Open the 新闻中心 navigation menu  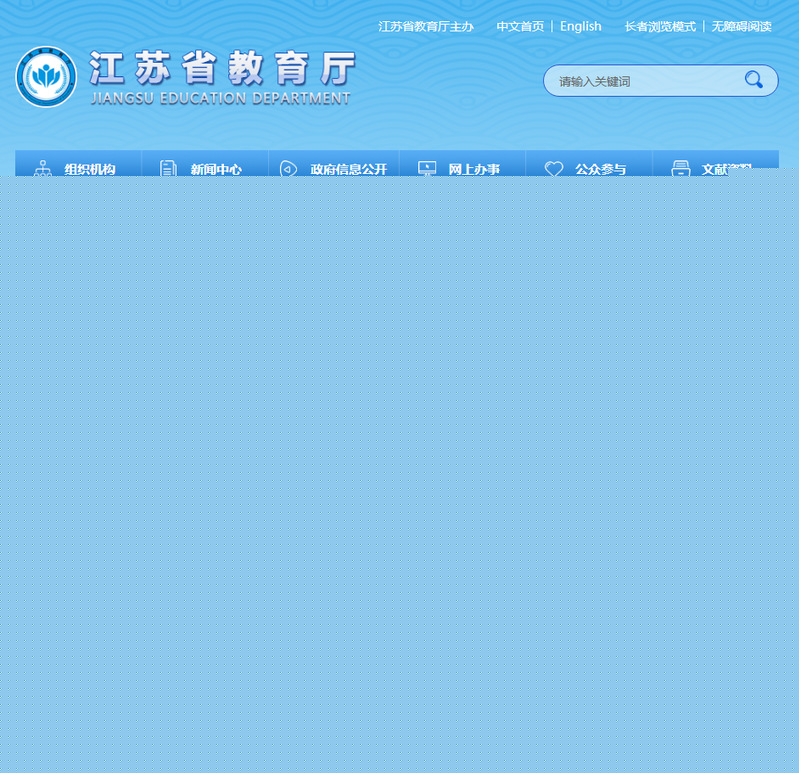pos(216,169)
